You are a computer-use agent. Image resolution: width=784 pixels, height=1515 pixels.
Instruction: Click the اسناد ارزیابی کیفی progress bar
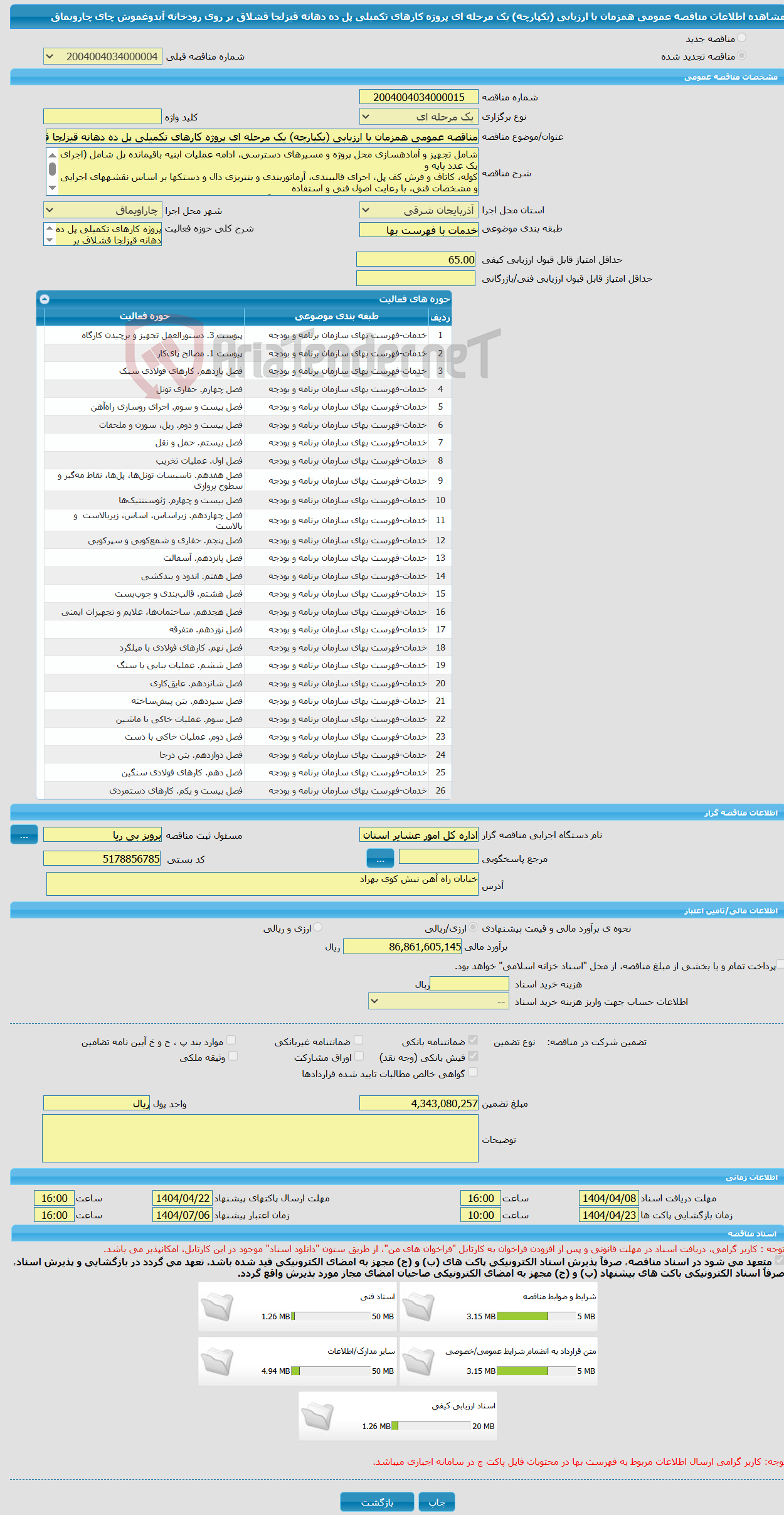(x=431, y=1425)
